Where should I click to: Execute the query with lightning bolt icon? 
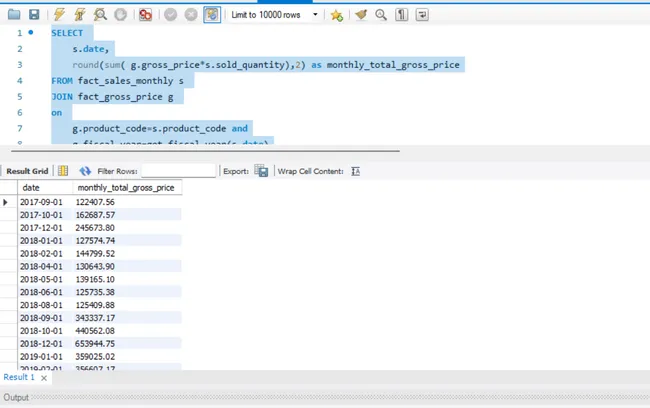[59, 15]
